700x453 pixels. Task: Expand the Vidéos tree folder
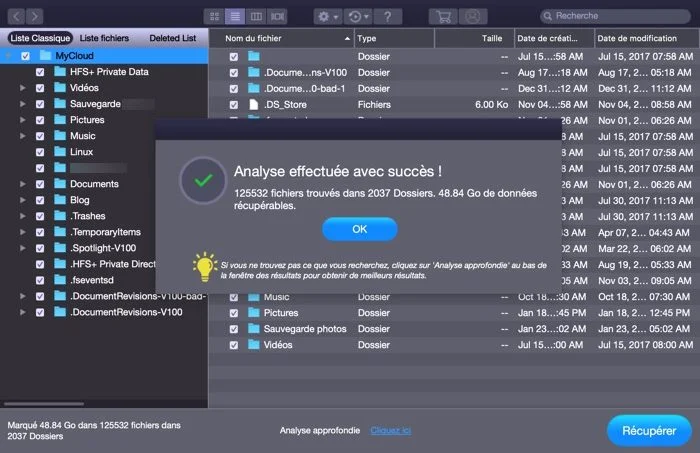(x=22, y=88)
